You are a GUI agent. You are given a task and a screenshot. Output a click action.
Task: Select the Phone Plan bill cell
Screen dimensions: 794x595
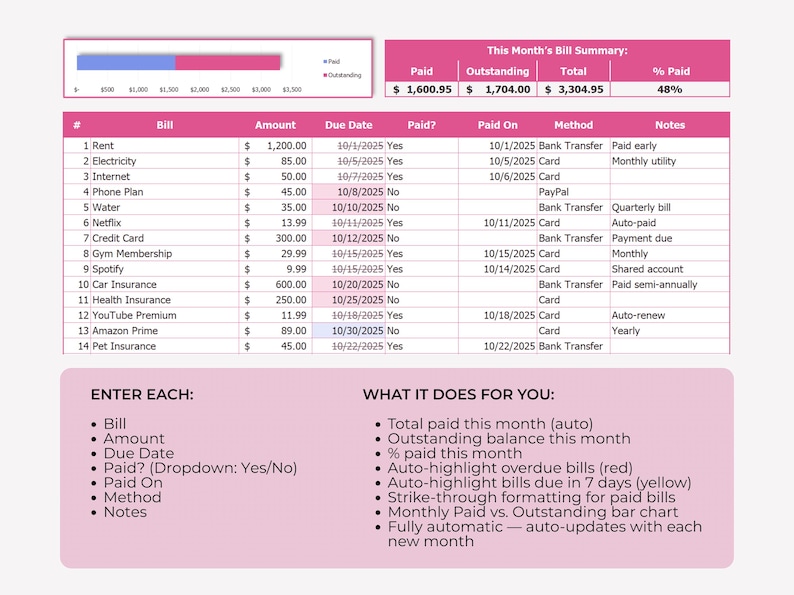coord(165,192)
